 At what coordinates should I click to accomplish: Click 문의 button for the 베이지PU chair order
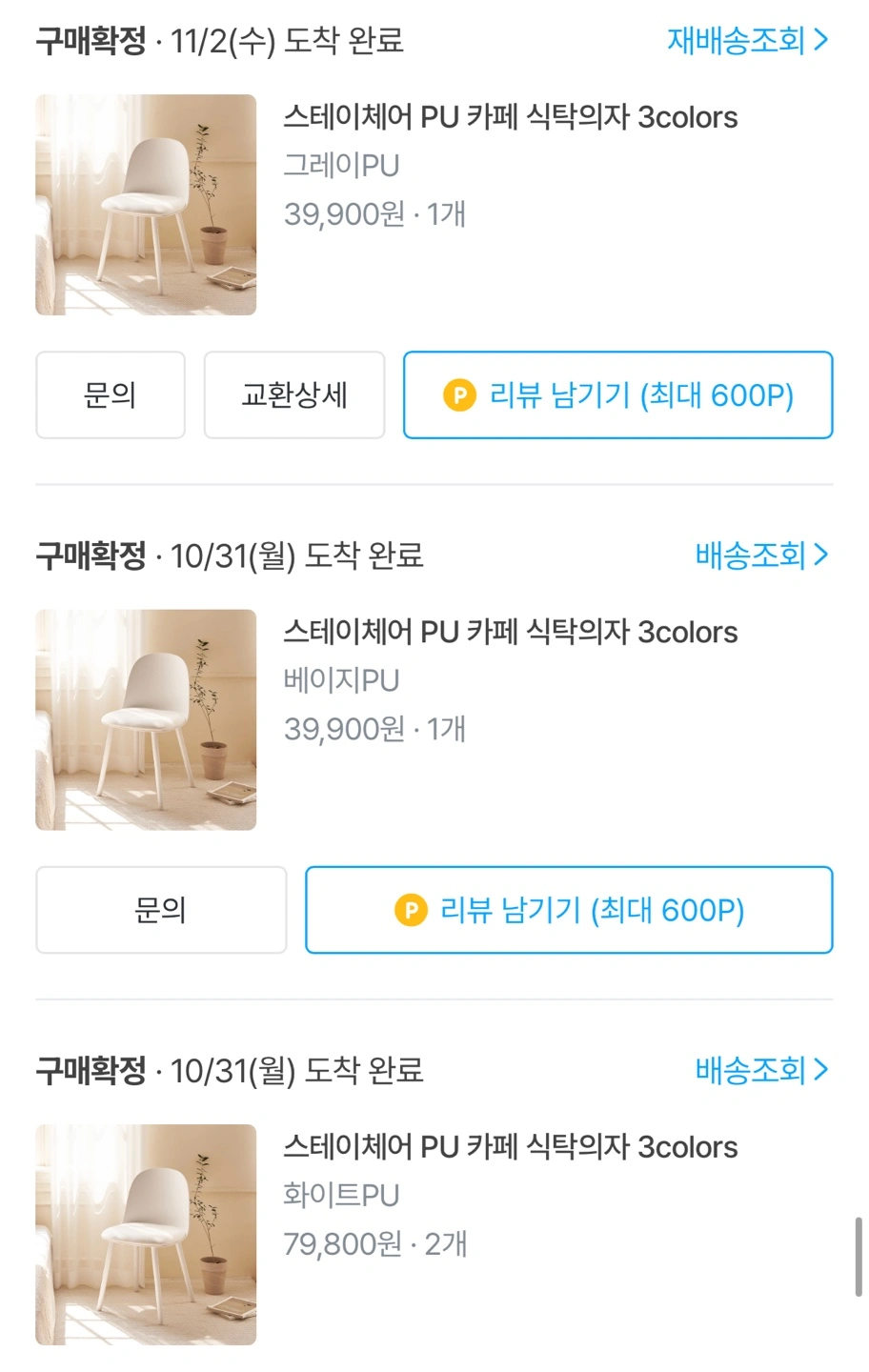161,910
